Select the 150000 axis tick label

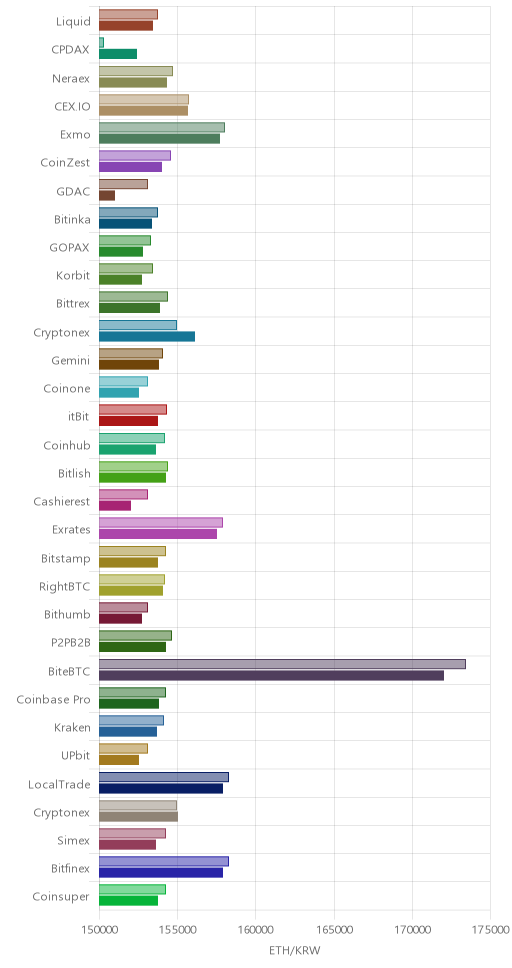click(x=99, y=928)
